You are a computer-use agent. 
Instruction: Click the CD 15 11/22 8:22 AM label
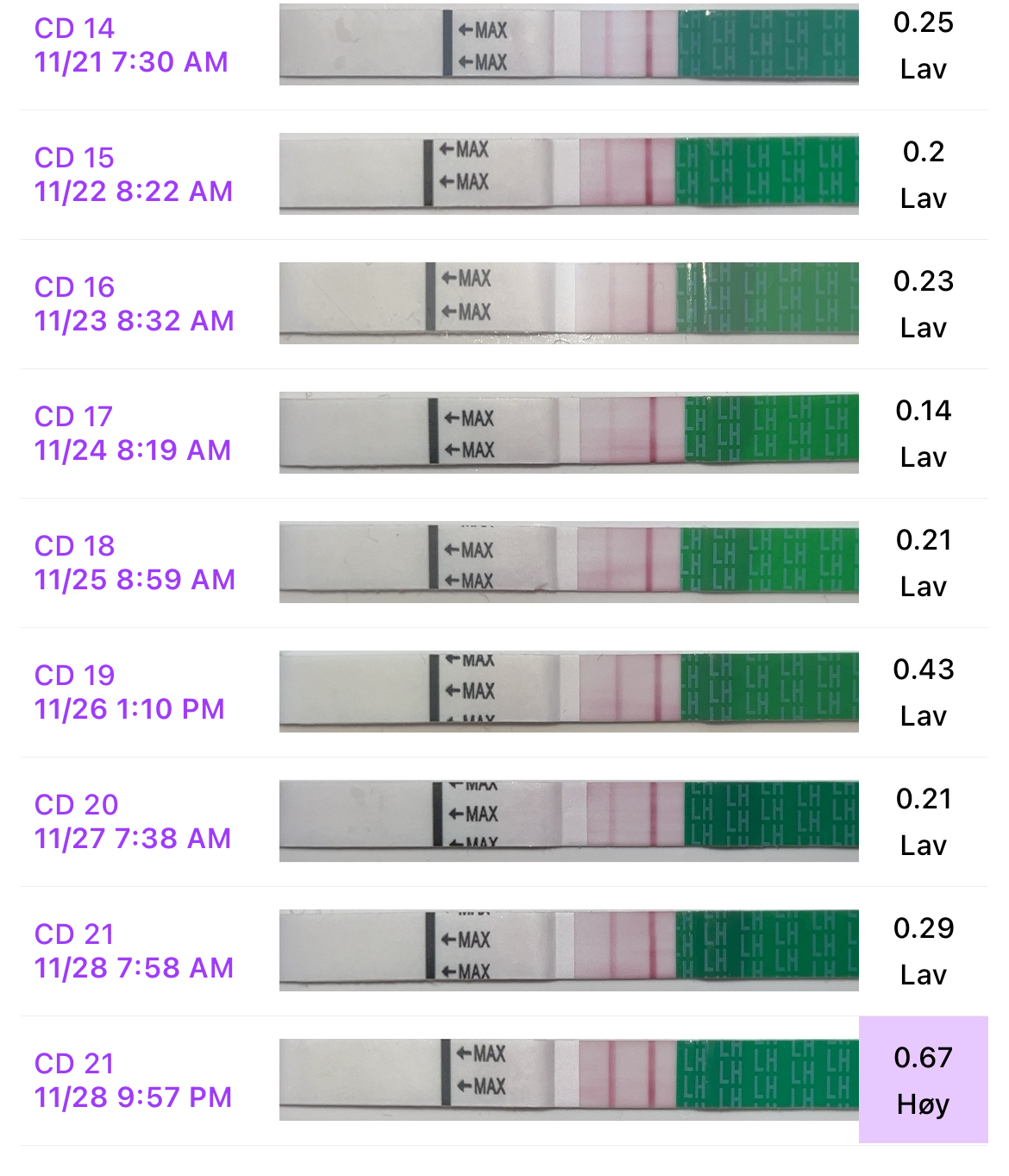(134, 174)
